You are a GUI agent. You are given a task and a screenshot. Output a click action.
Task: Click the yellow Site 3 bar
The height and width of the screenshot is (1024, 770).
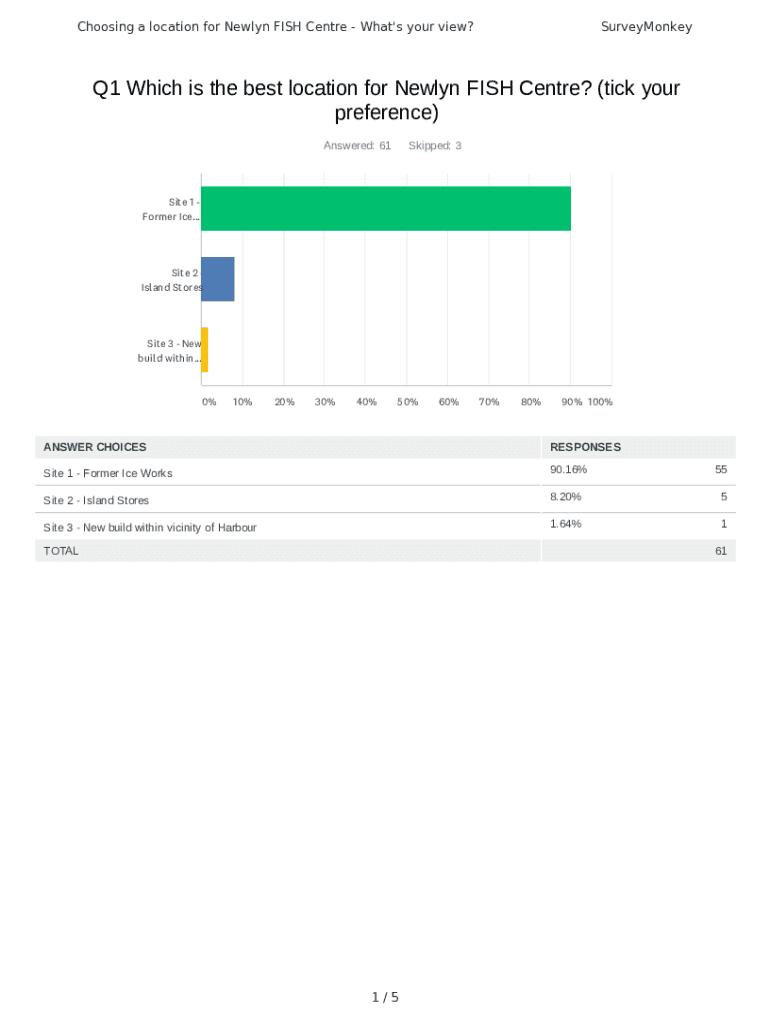pos(205,350)
